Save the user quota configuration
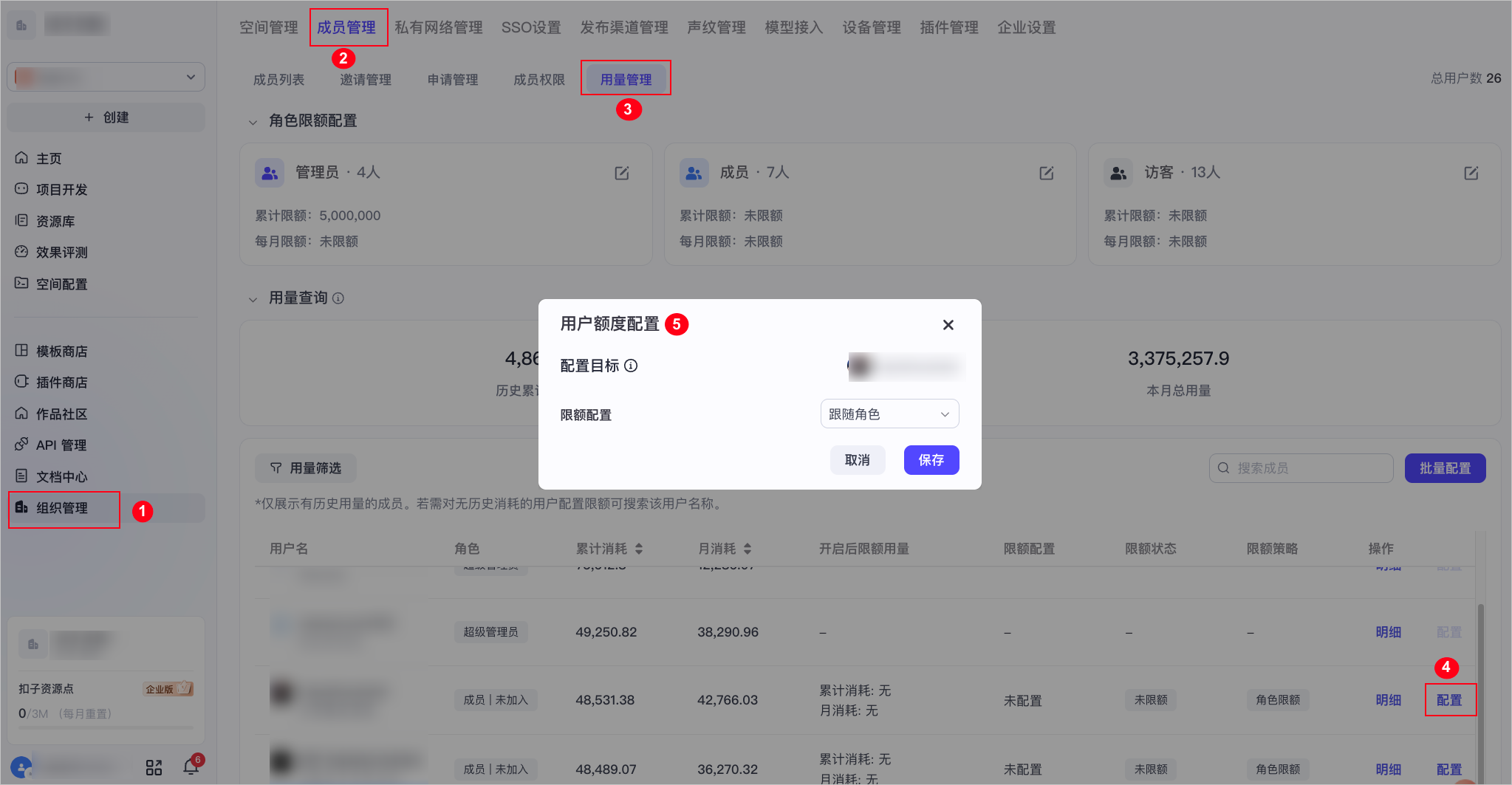 931,460
